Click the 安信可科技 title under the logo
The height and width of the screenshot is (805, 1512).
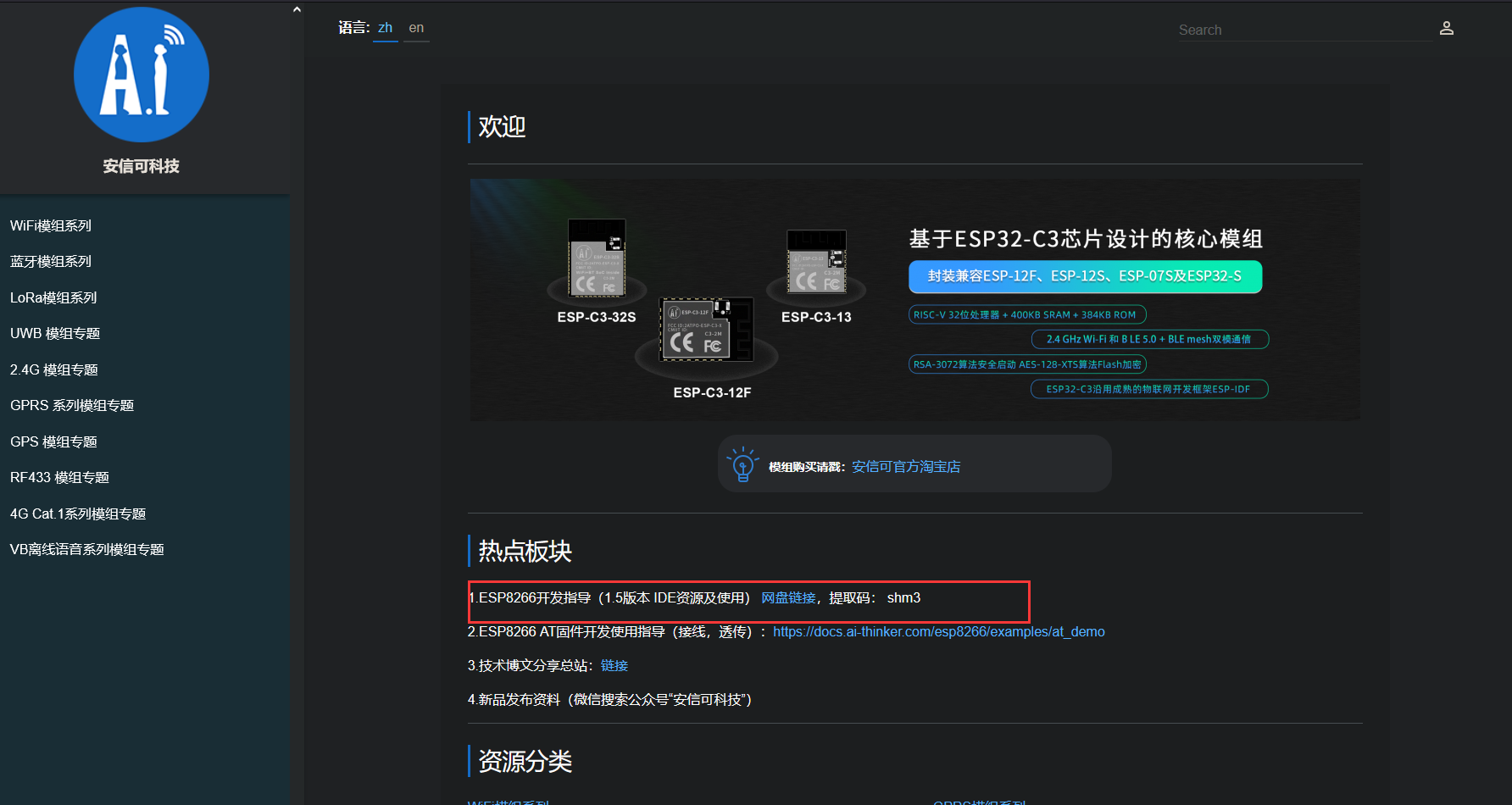142,166
